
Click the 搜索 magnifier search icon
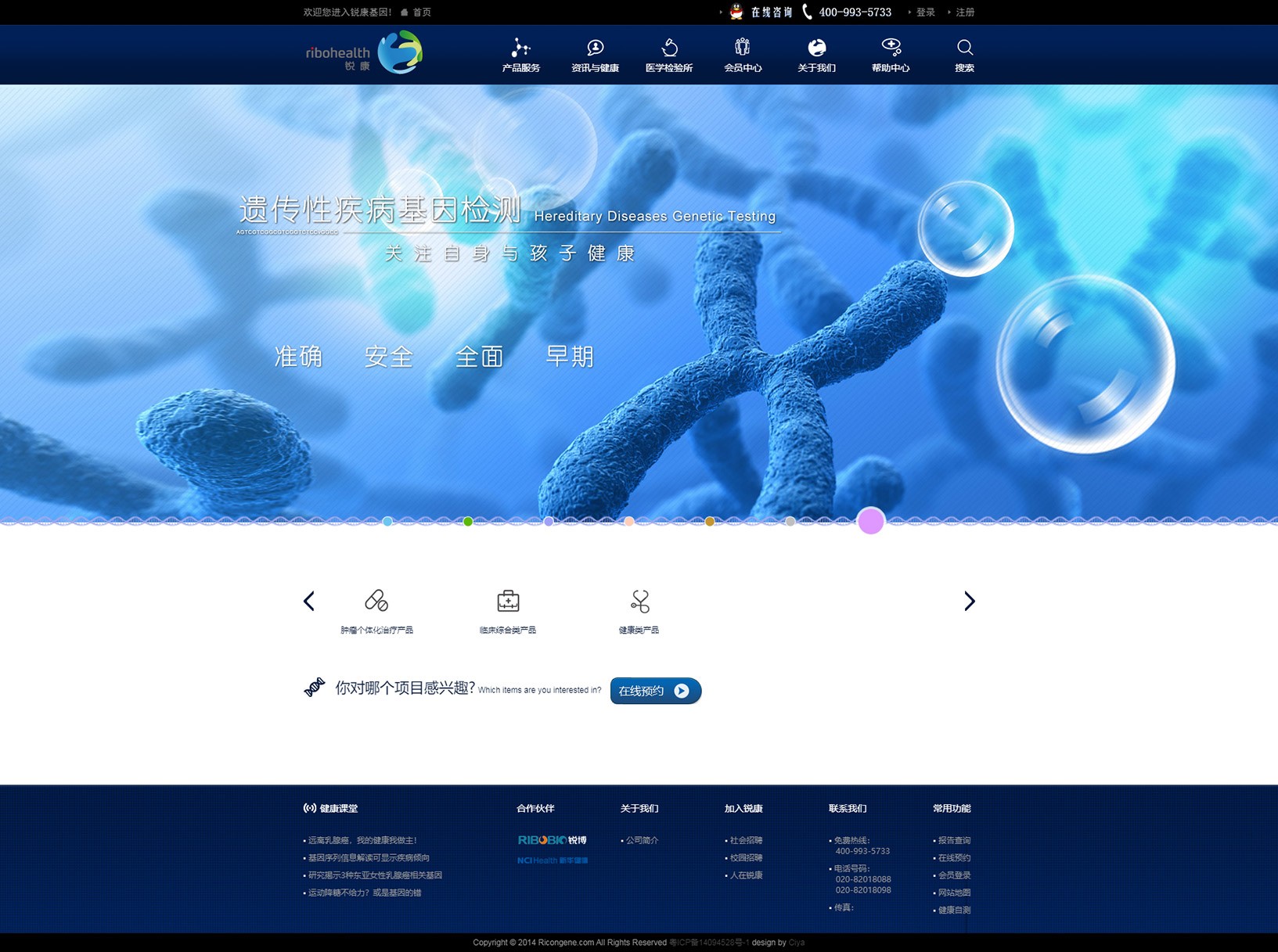[964, 48]
